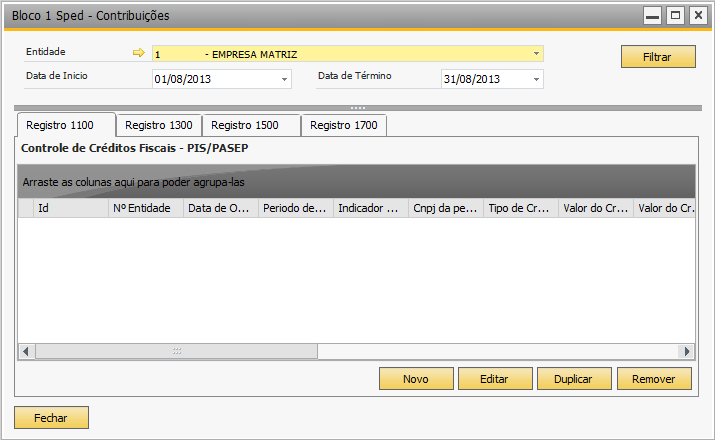
Task: Click the Data de O... column header
Action: coord(221,208)
